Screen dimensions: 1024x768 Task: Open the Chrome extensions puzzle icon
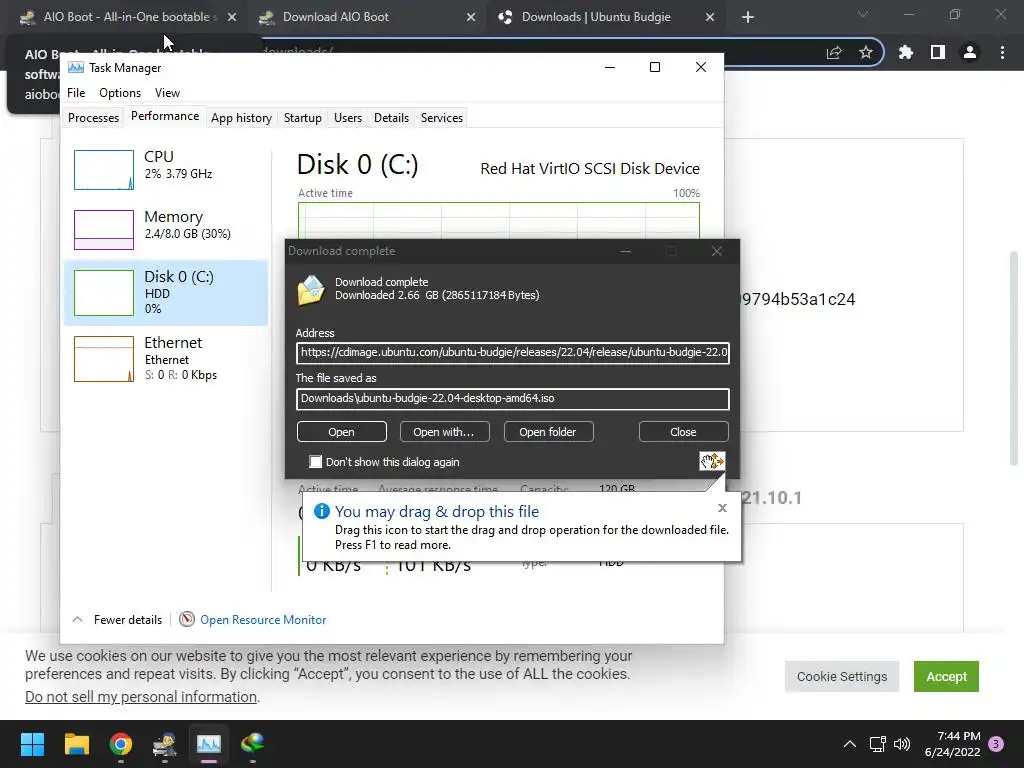tap(906, 52)
